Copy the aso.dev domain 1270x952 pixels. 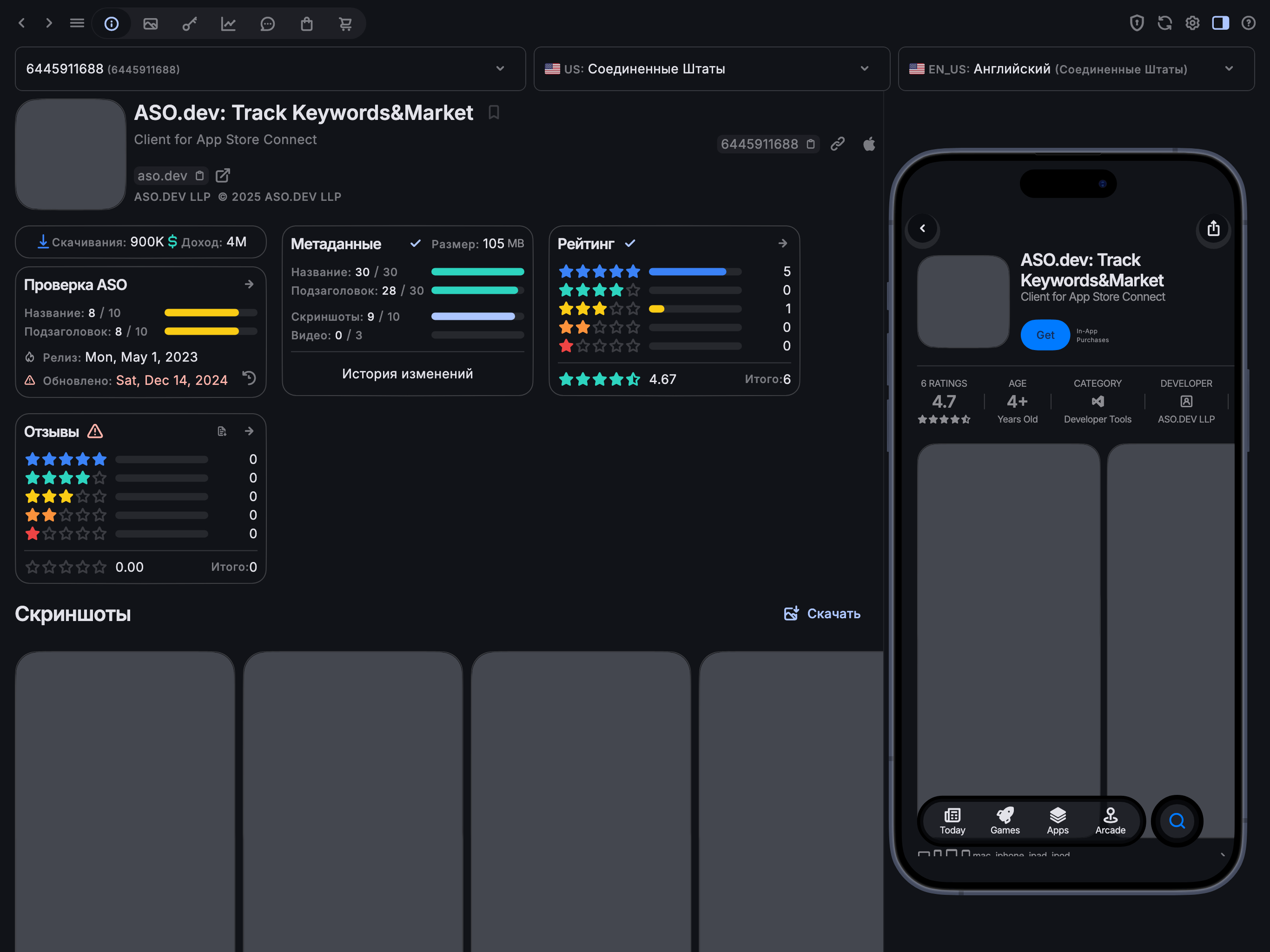200,176
